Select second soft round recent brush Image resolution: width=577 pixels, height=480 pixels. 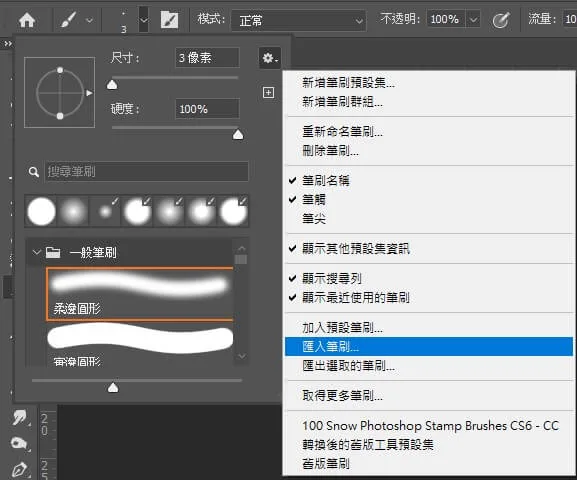coord(73,211)
